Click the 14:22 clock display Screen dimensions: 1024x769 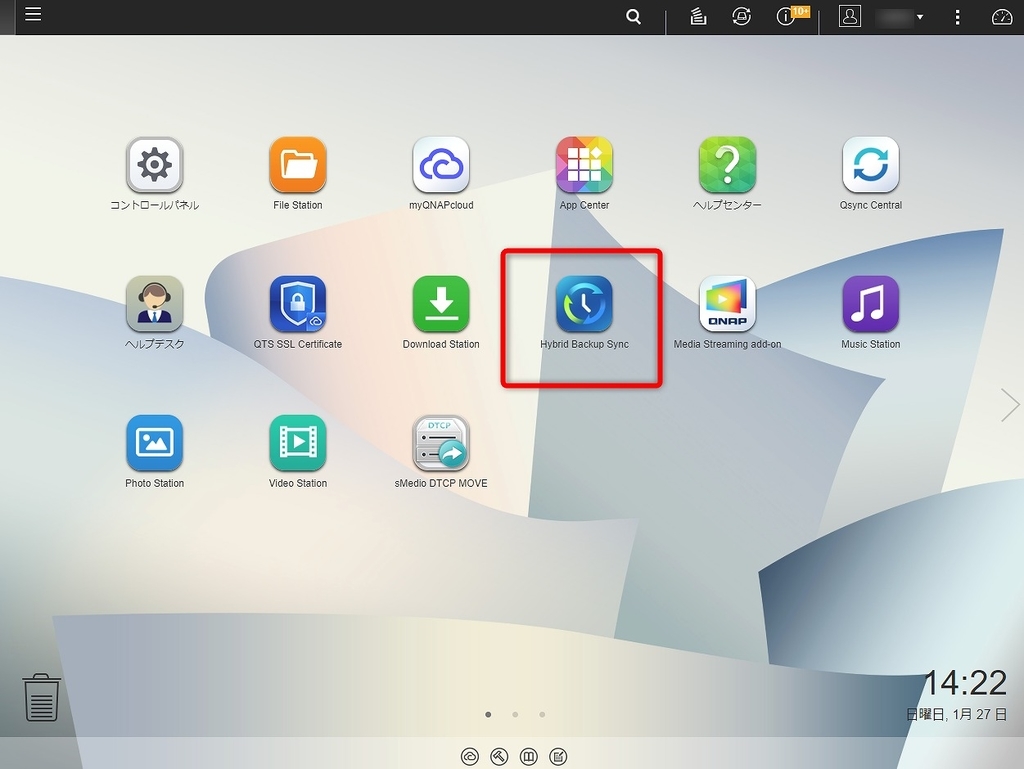pyautogui.click(x=965, y=683)
